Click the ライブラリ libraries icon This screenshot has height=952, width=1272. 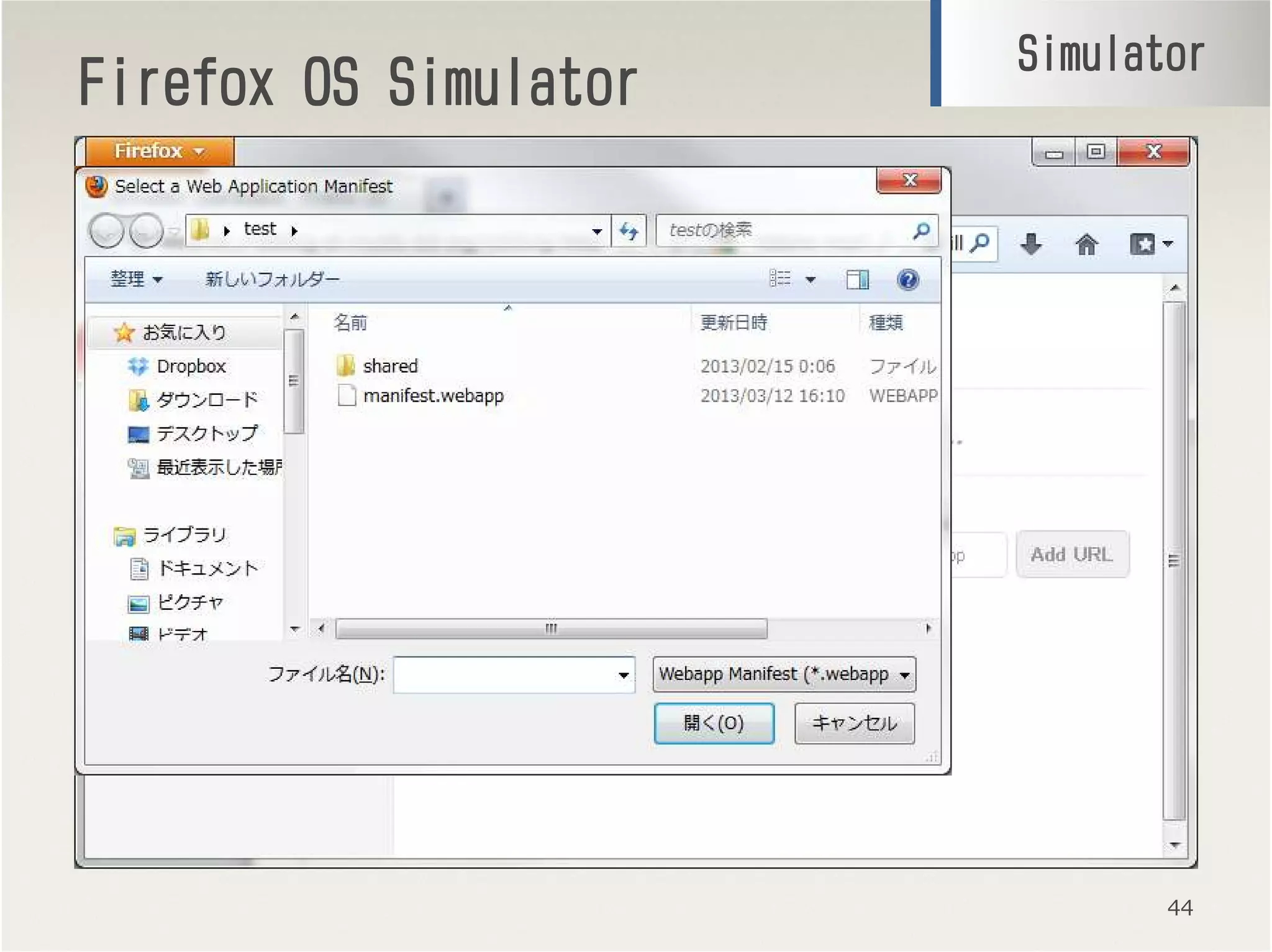(125, 535)
